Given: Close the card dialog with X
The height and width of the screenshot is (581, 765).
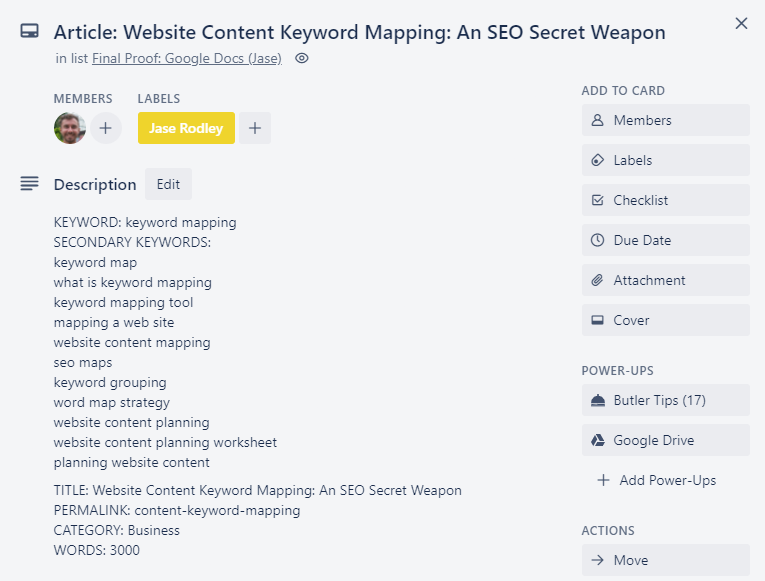Looking at the screenshot, I should click(x=741, y=23).
